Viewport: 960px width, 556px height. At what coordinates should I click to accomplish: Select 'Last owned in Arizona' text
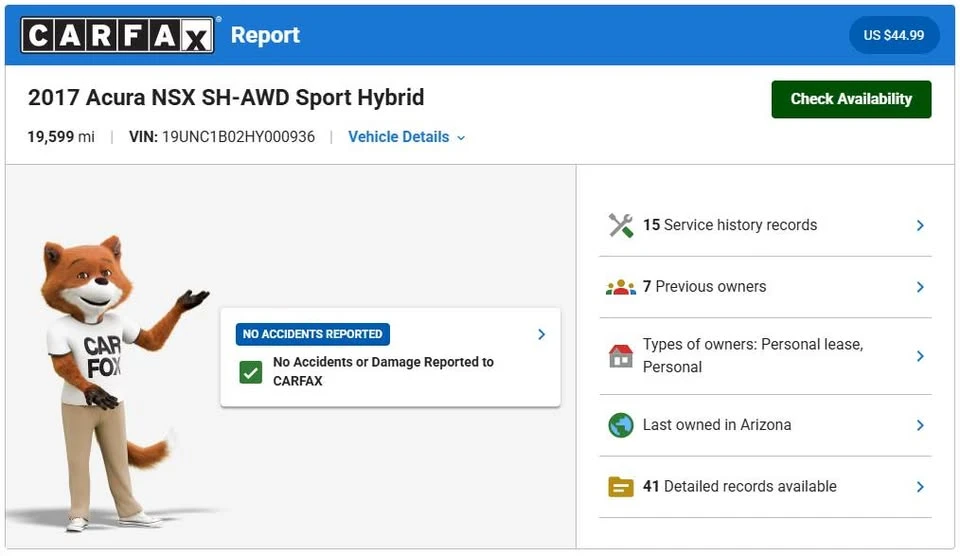(717, 425)
